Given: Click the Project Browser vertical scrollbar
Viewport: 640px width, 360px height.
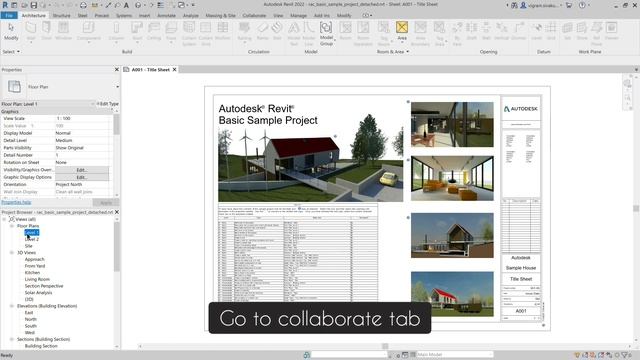Looking at the screenshot, I should pos(117,247).
